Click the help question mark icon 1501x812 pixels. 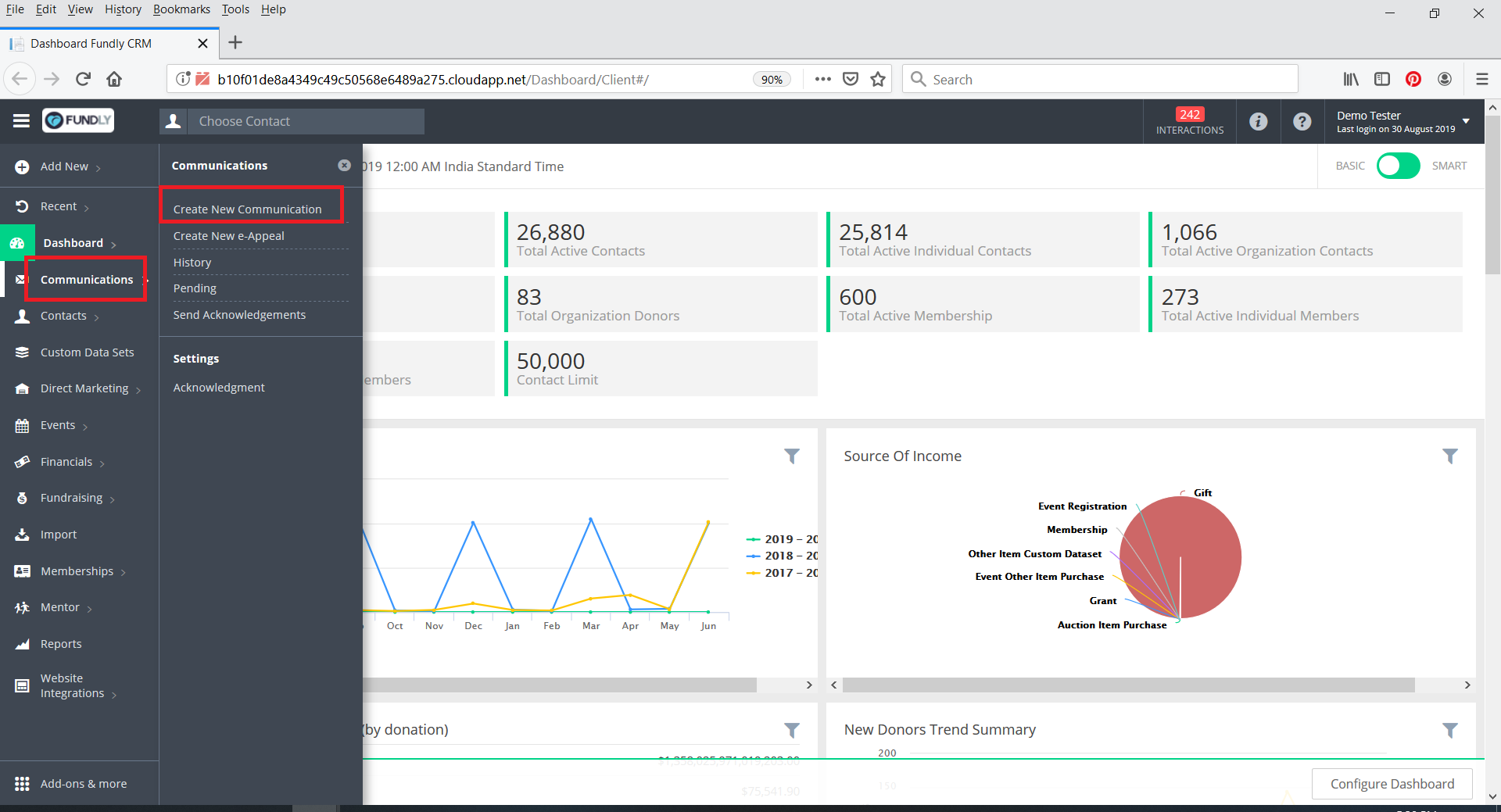pyautogui.click(x=1302, y=121)
